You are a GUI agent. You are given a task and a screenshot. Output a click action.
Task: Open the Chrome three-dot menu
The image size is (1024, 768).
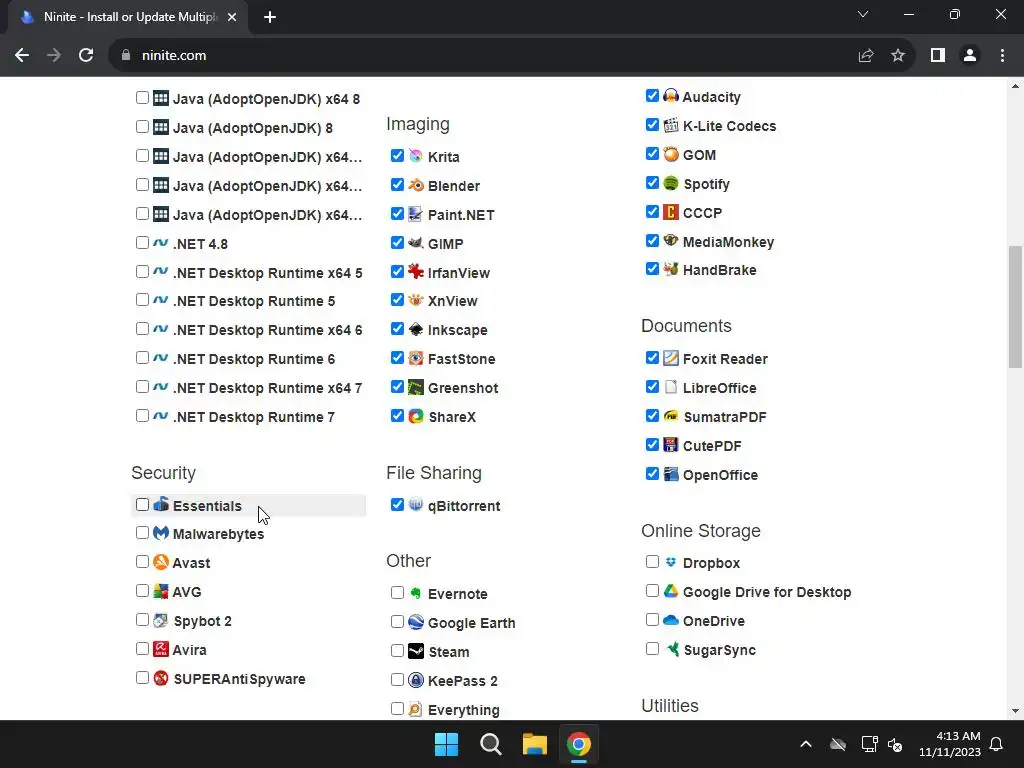(1002, 56)
